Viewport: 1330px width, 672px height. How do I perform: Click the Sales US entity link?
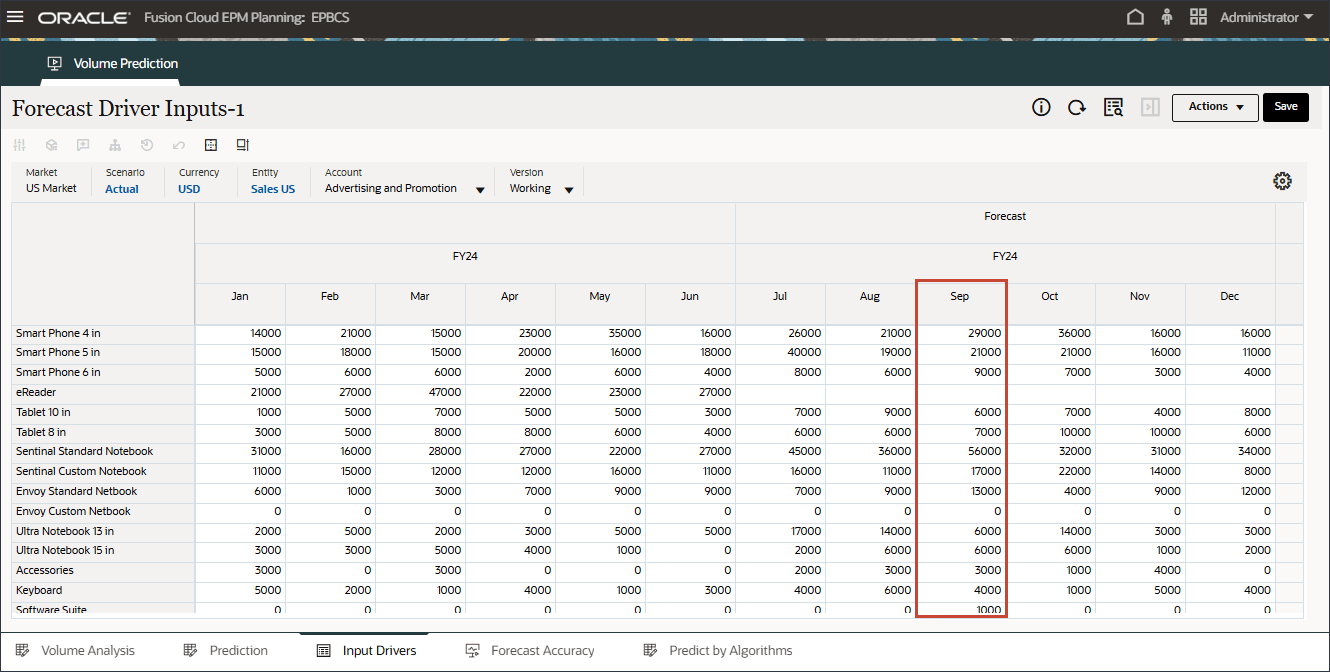tap(273, 189)
